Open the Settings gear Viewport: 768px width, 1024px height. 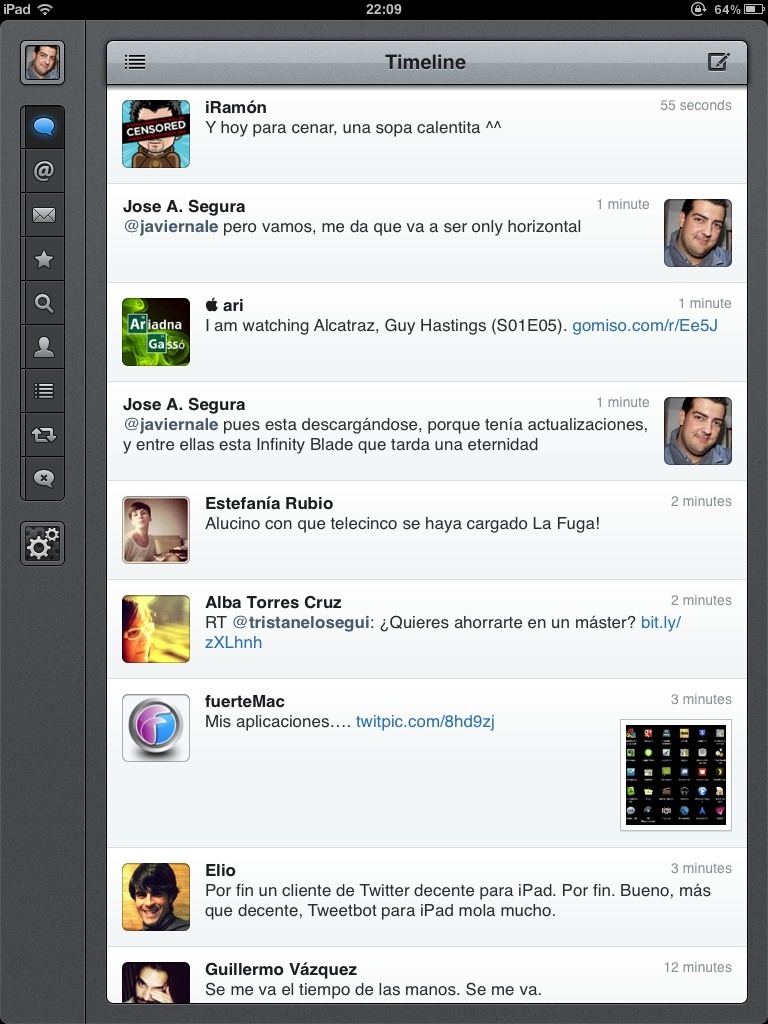click(x=43, y=545)
